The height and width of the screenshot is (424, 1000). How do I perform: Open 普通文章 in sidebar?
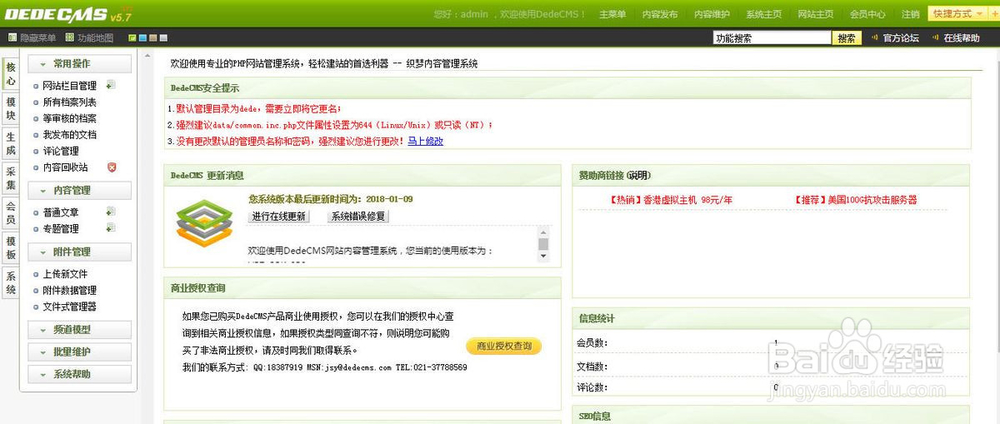point(61,212)
